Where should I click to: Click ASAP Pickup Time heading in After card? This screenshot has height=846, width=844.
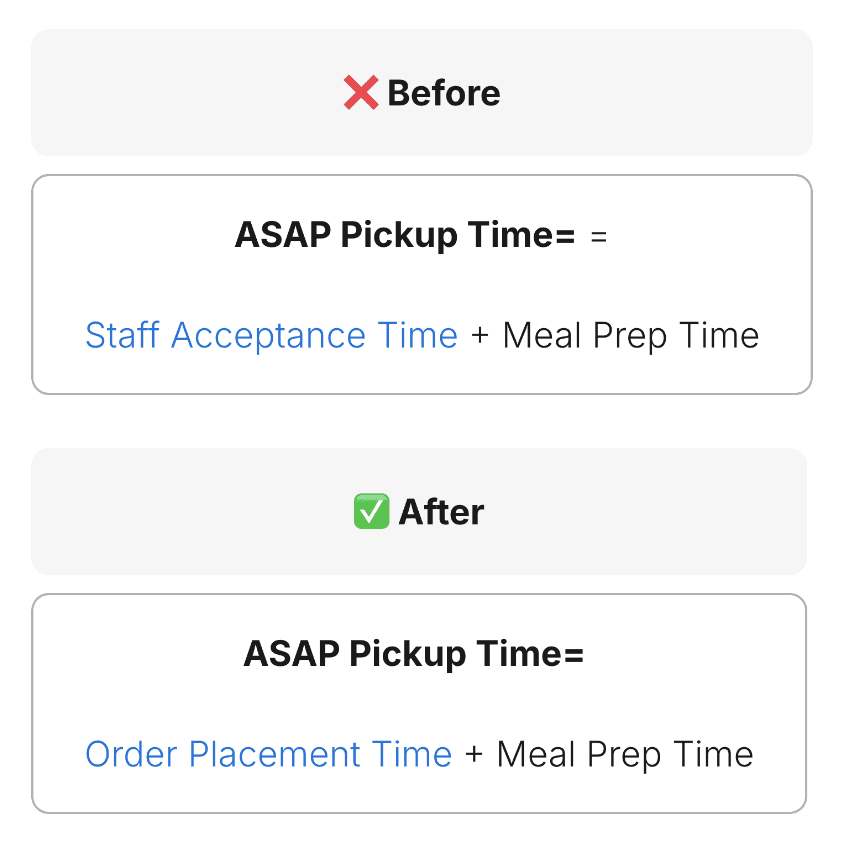coord(413,654)
